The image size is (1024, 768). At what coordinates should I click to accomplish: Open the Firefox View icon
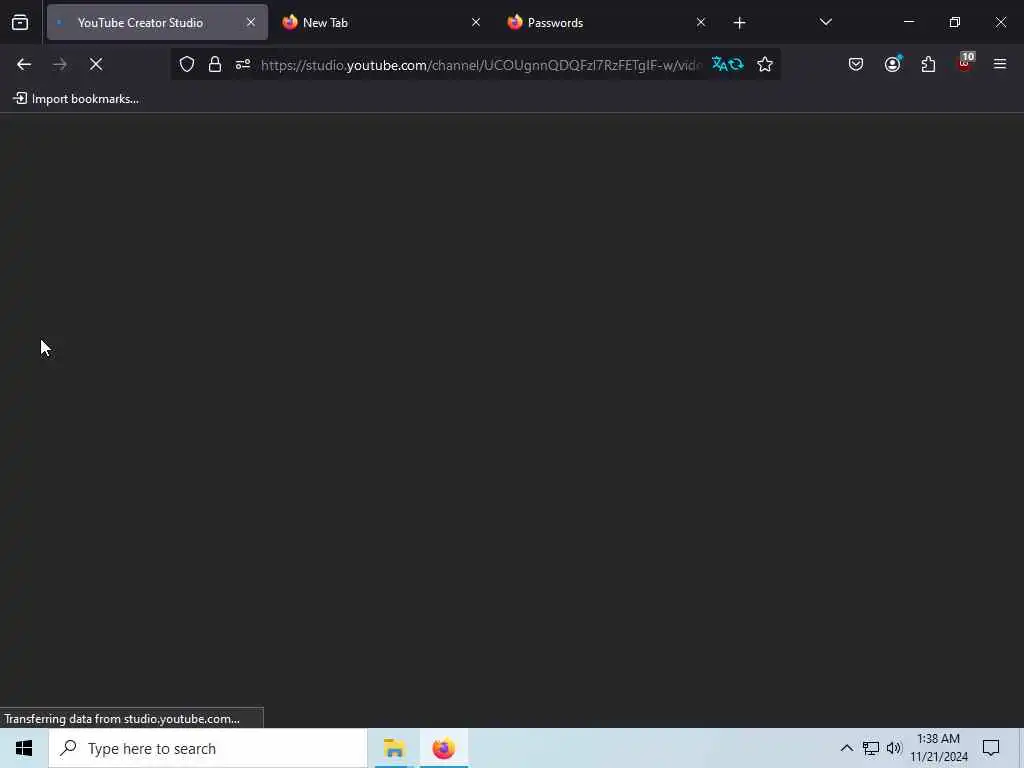tap(20, 23)
